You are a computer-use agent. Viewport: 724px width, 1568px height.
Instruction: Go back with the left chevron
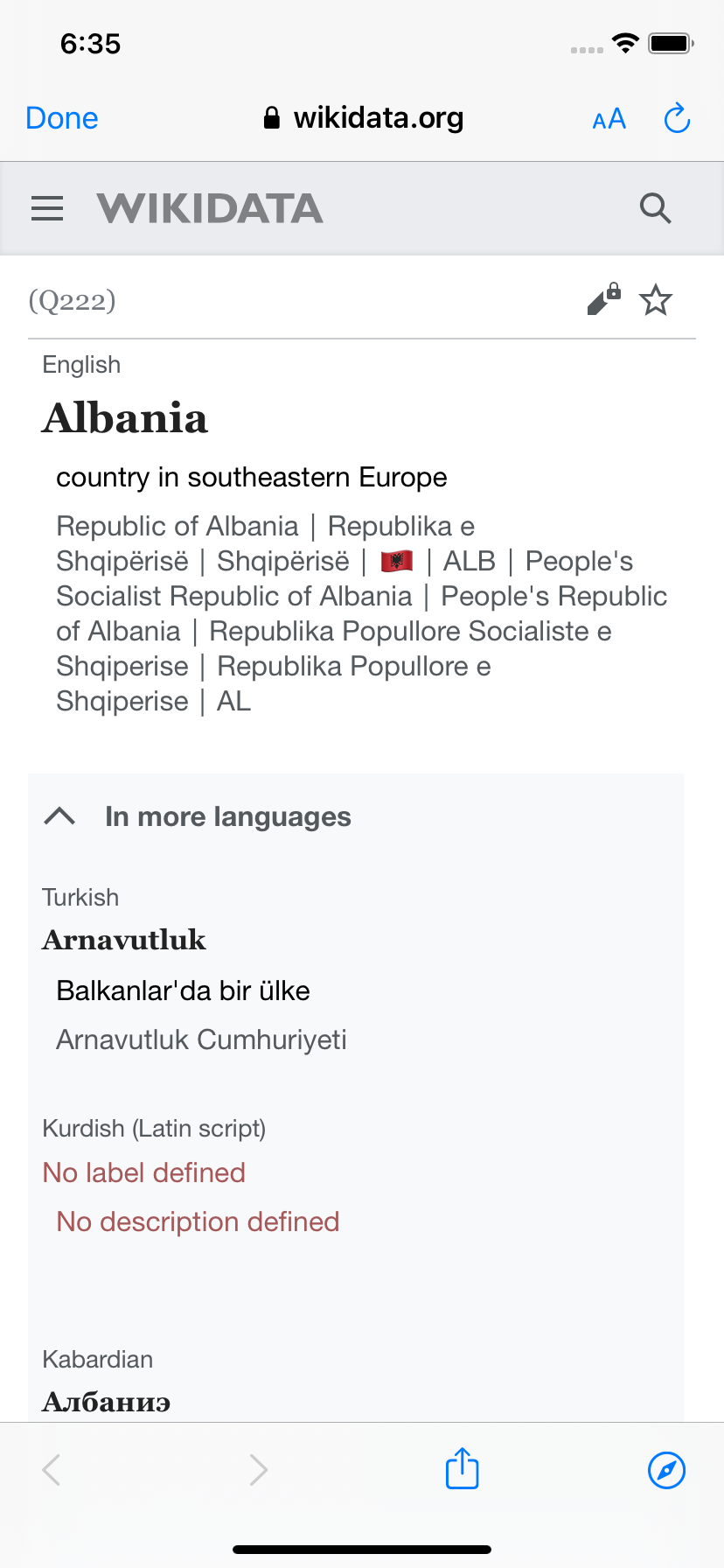(52, 1470)
